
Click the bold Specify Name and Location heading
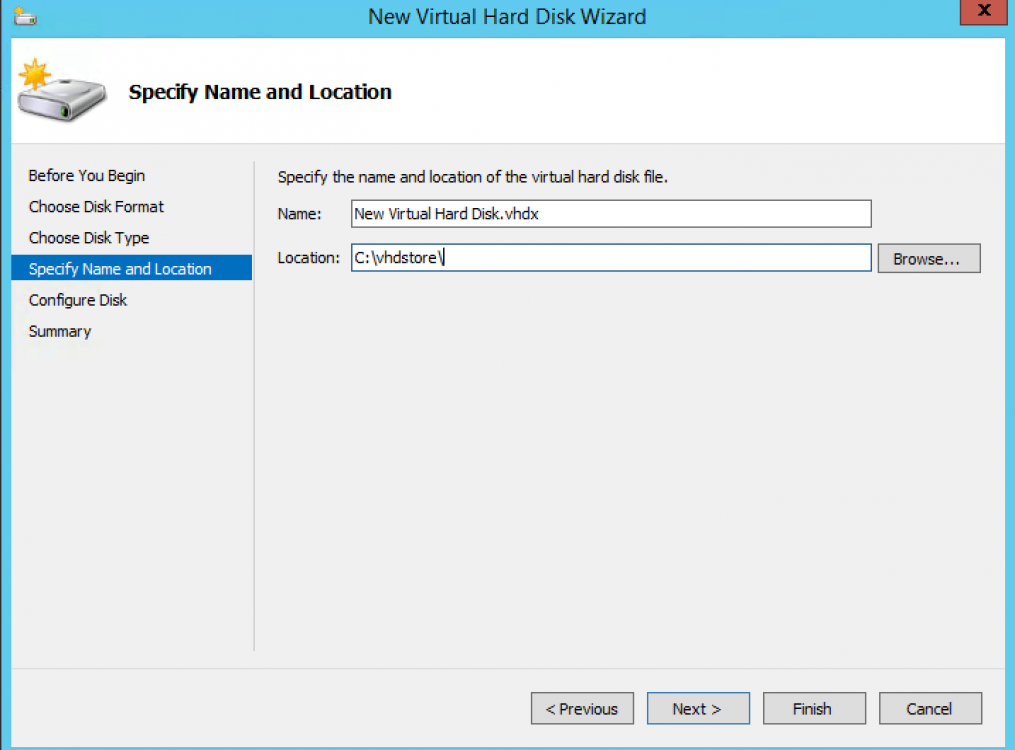coord(260,93)
